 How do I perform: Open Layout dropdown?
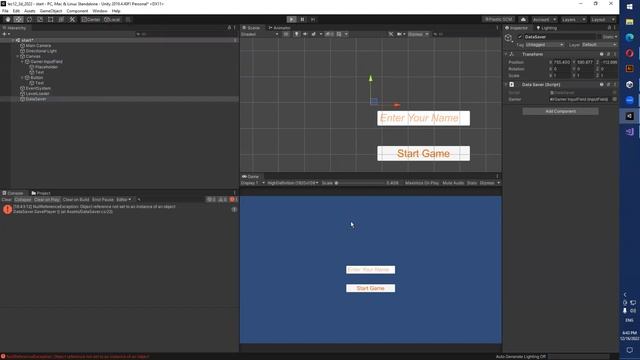coord(603,20)
